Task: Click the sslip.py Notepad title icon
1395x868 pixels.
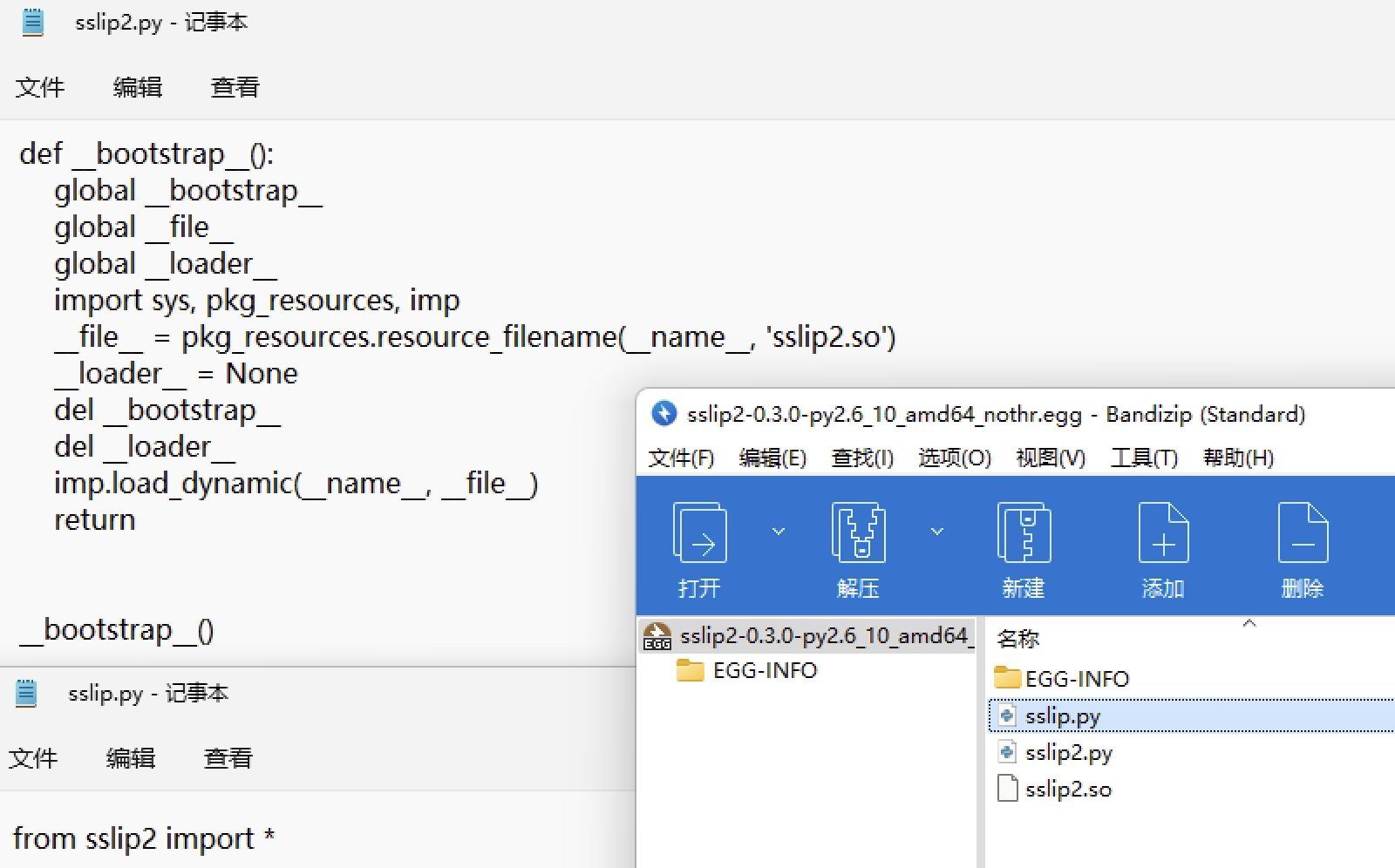Action: 26,693
